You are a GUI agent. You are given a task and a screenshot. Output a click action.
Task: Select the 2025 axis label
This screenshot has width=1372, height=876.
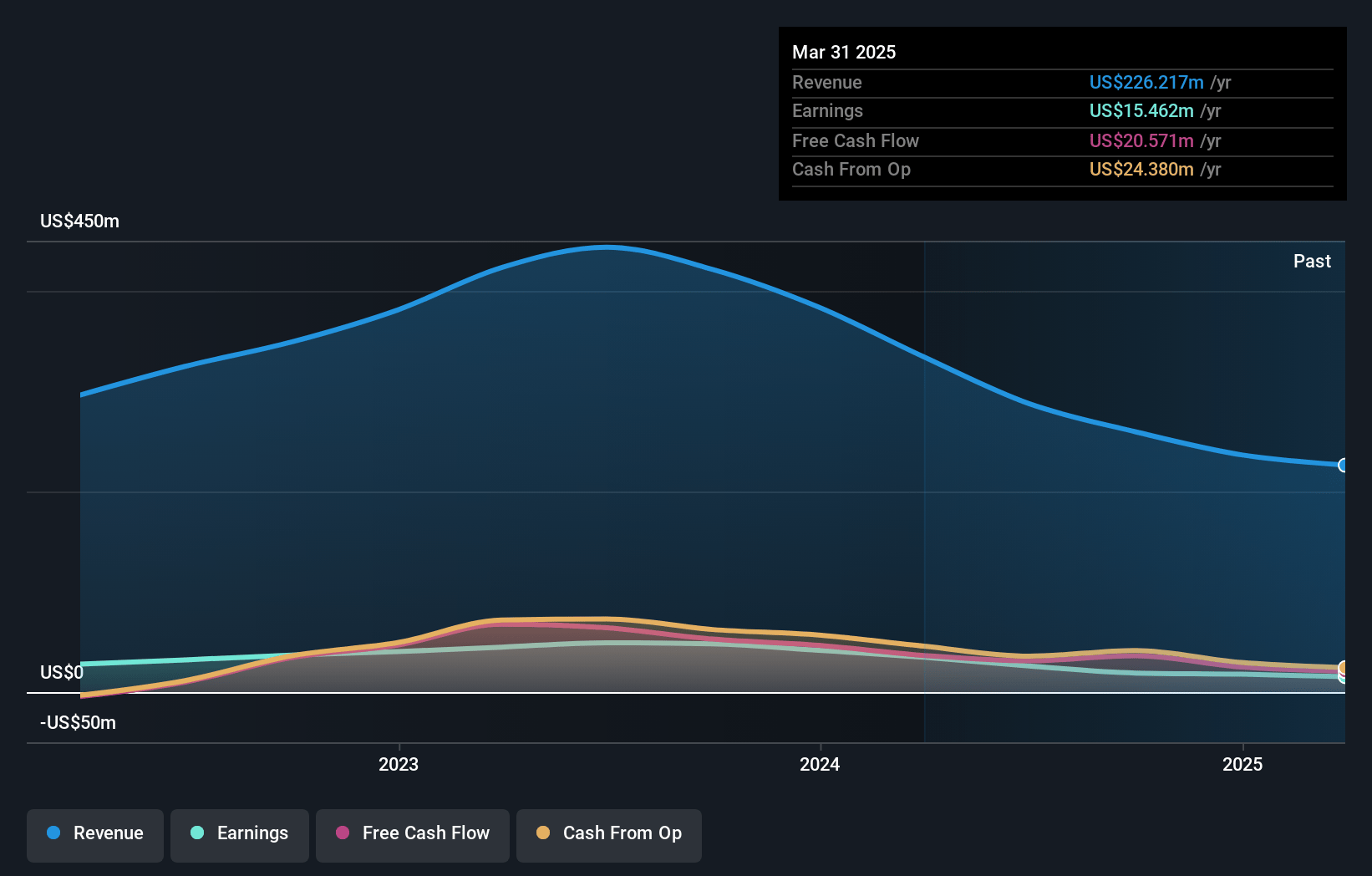[1242, 764]
